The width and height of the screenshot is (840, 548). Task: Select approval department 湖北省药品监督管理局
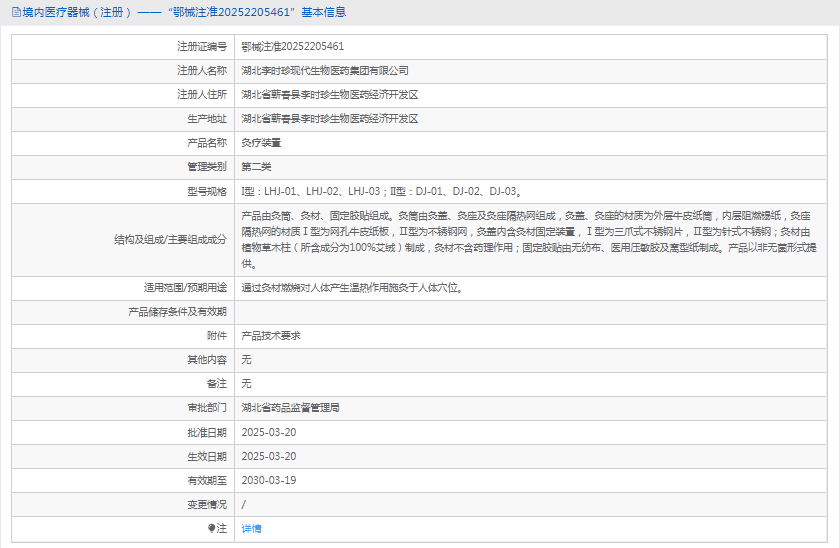(x=290, y=408)
